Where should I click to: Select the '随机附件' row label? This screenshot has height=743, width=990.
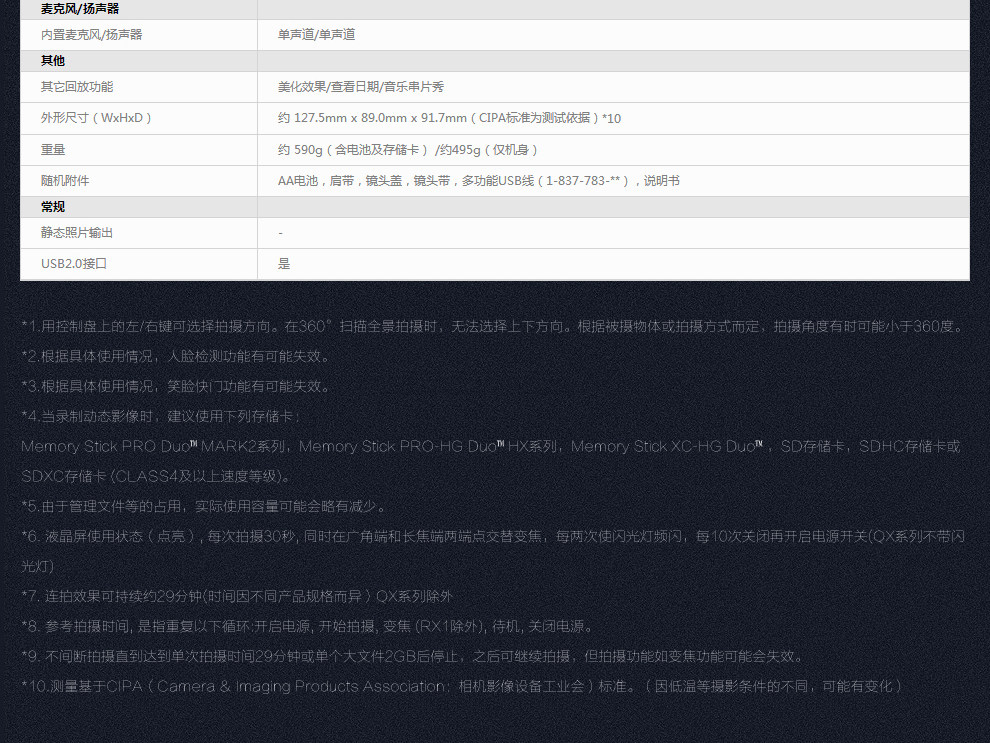tap(65, 181)
